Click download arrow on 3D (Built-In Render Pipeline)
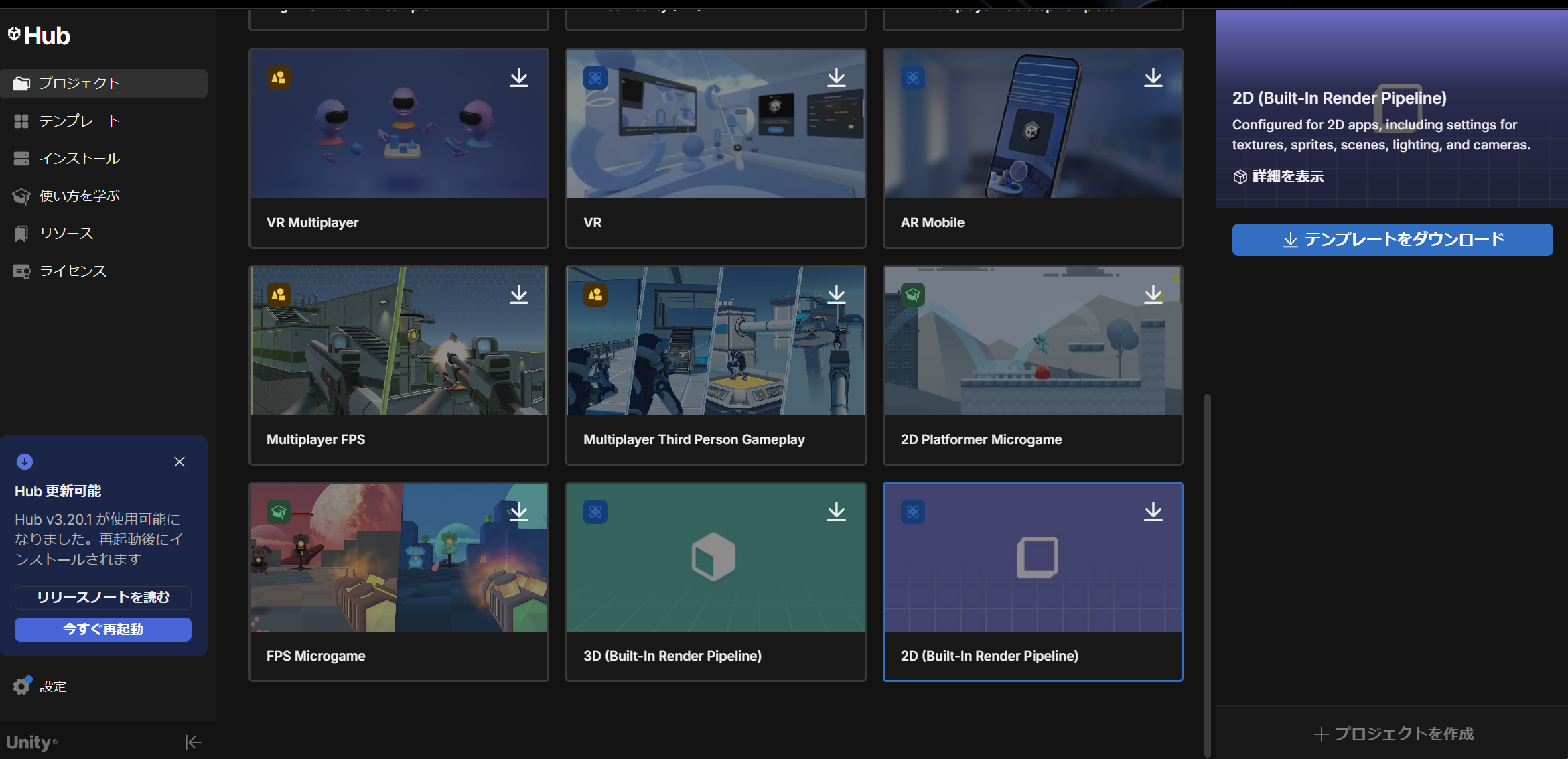The width and height of the screenshot is (1568, 759). coord(837,512)
